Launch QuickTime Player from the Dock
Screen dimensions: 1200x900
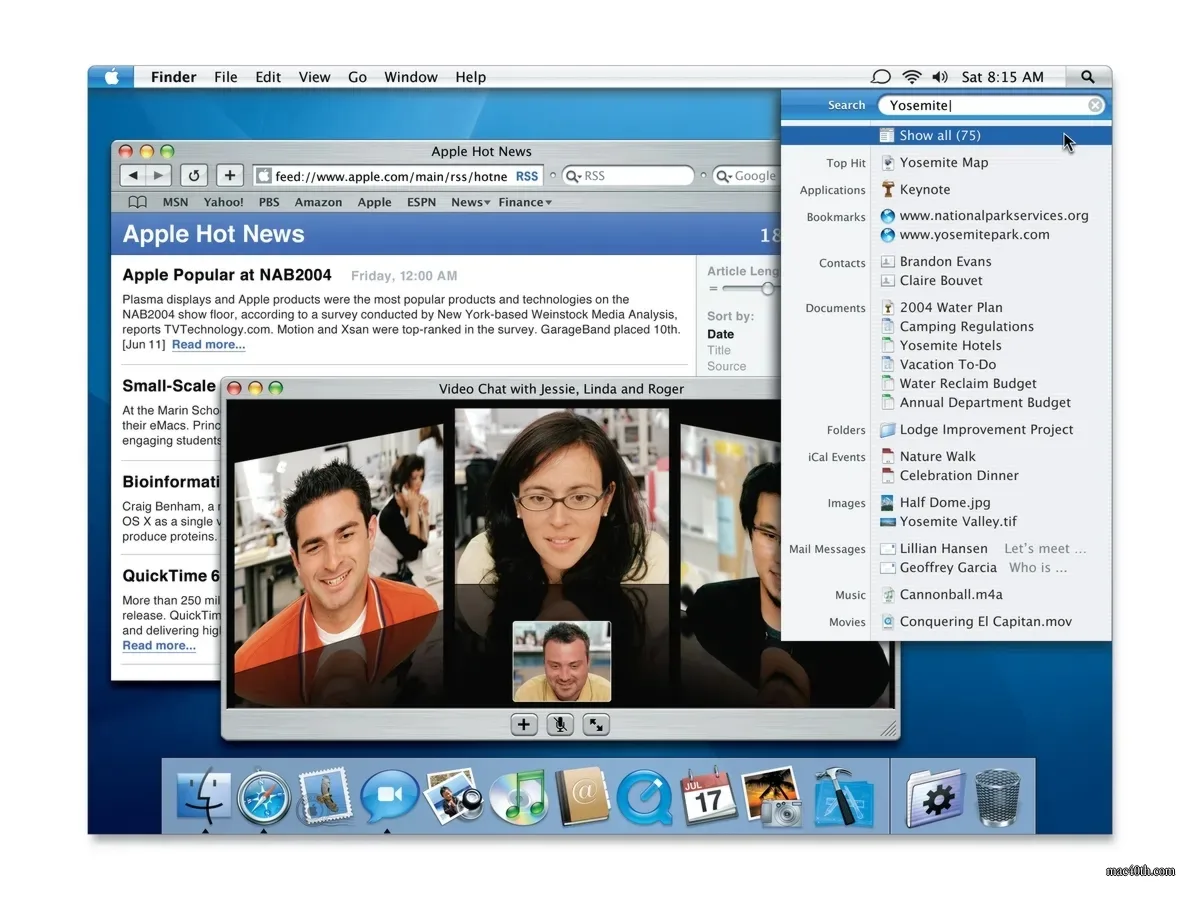(645, 797)
